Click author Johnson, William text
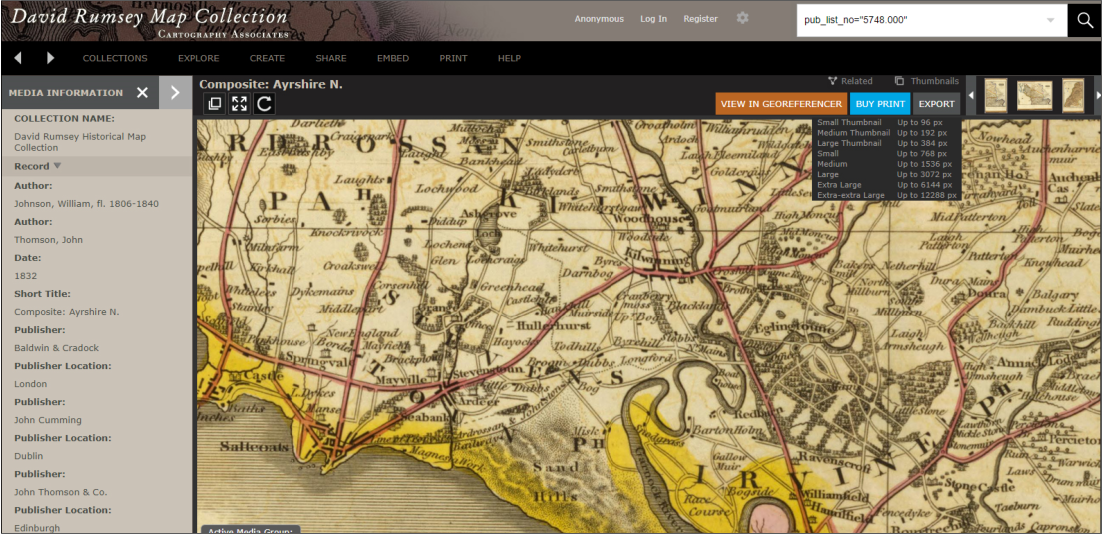1102x534 pixels. pos(86,204)
